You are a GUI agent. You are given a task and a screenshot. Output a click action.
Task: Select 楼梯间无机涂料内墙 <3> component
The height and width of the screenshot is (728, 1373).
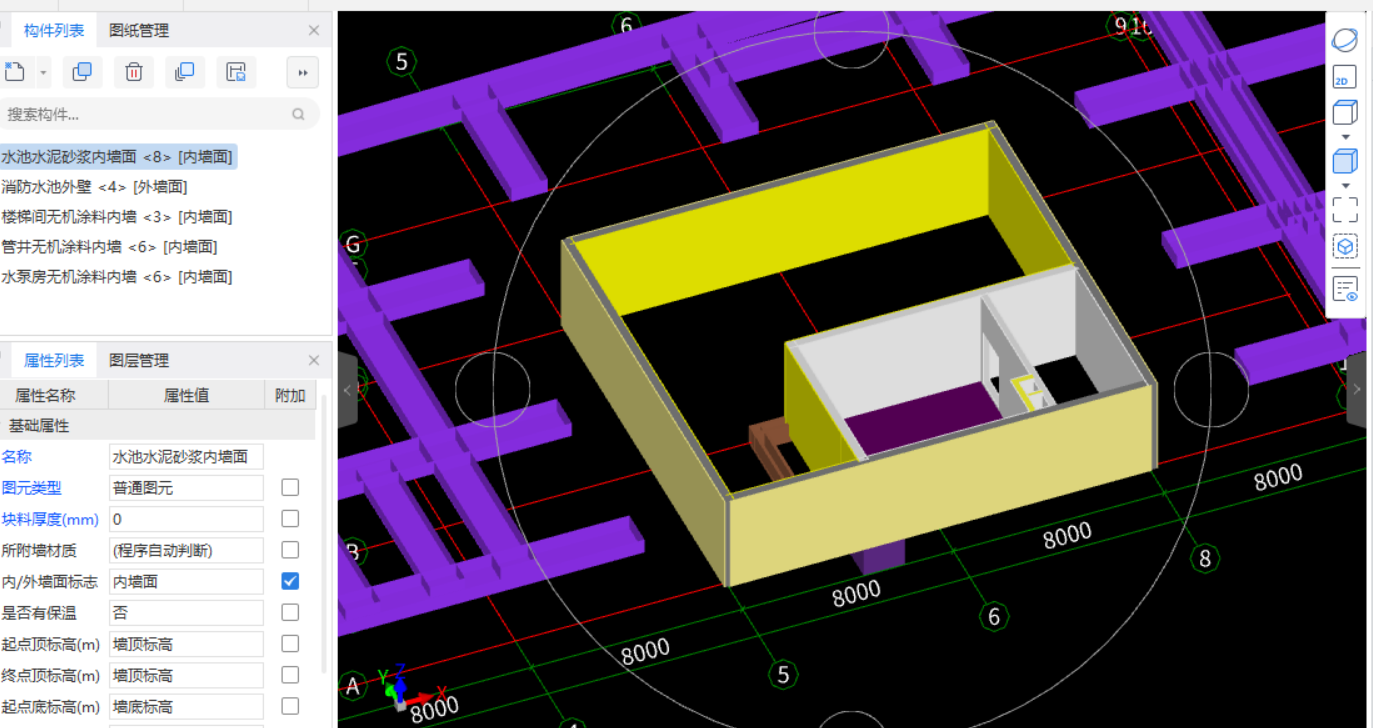click(x=117, y=217)
